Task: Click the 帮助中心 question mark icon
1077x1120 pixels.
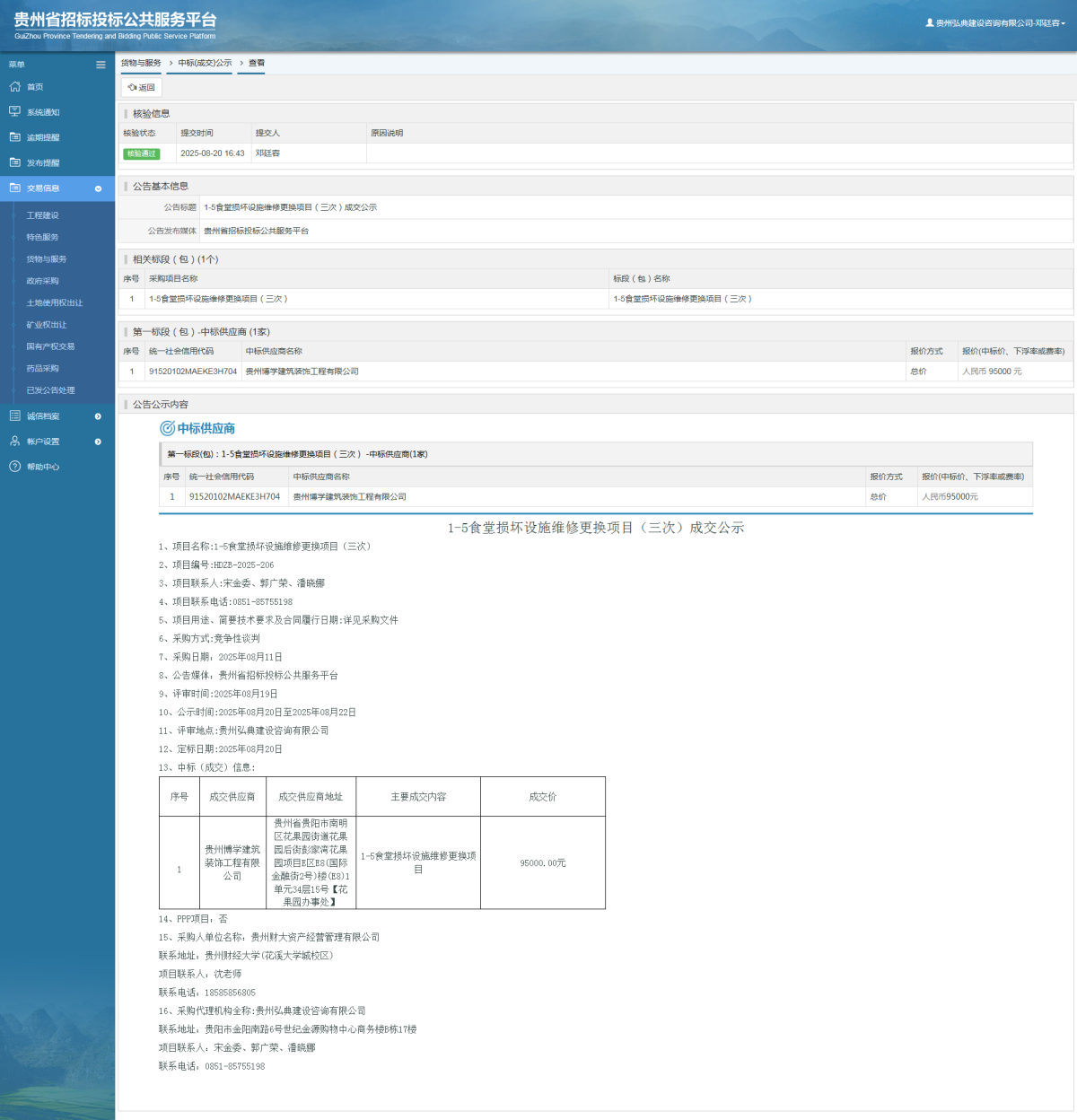Action: 14,467
